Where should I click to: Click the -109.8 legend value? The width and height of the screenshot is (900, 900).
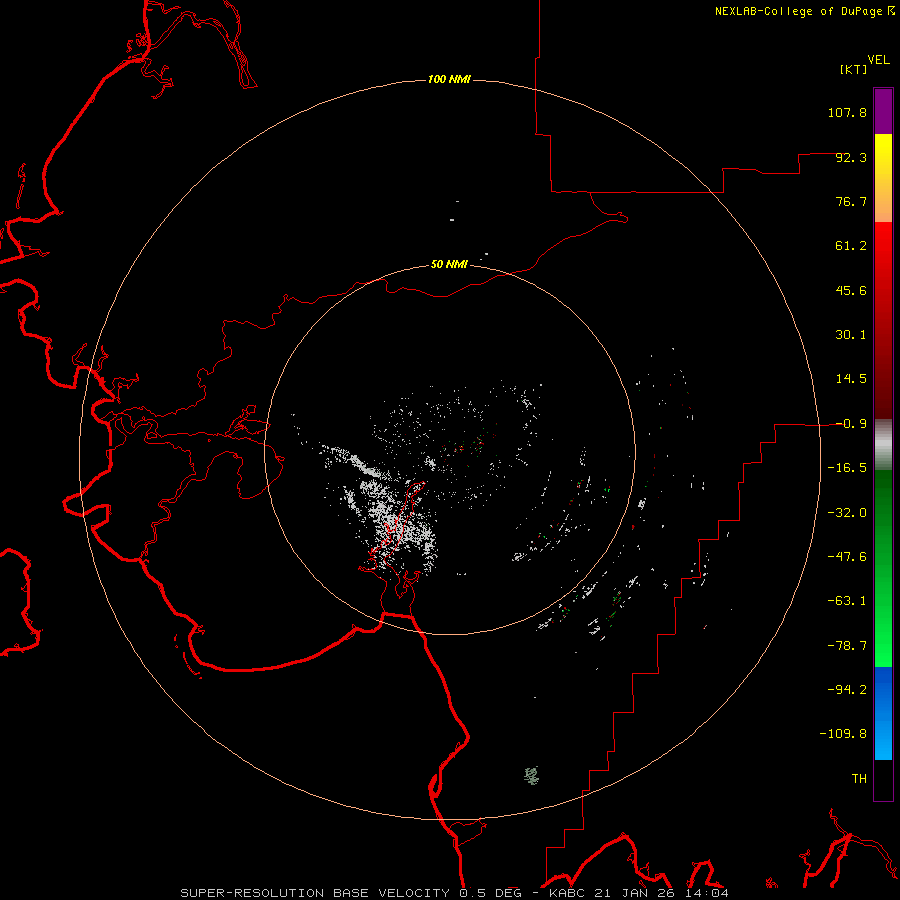tap(843, 734)
